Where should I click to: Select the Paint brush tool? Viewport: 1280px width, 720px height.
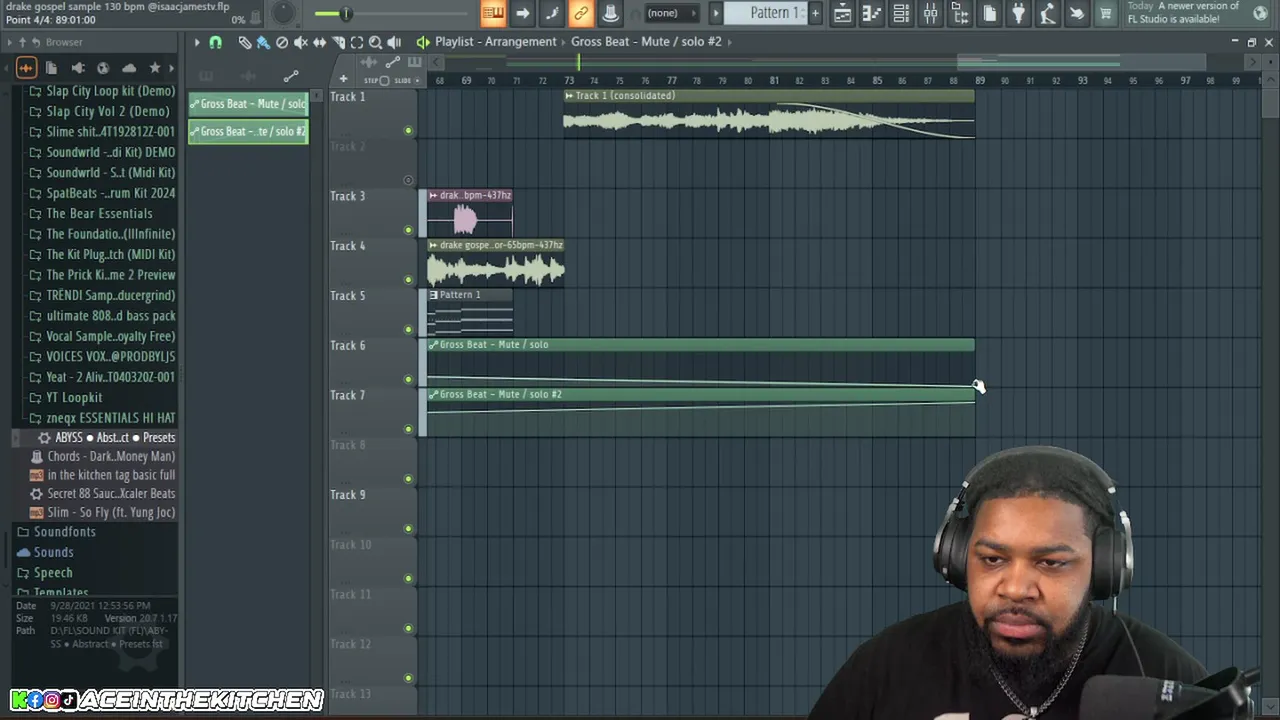263,42
